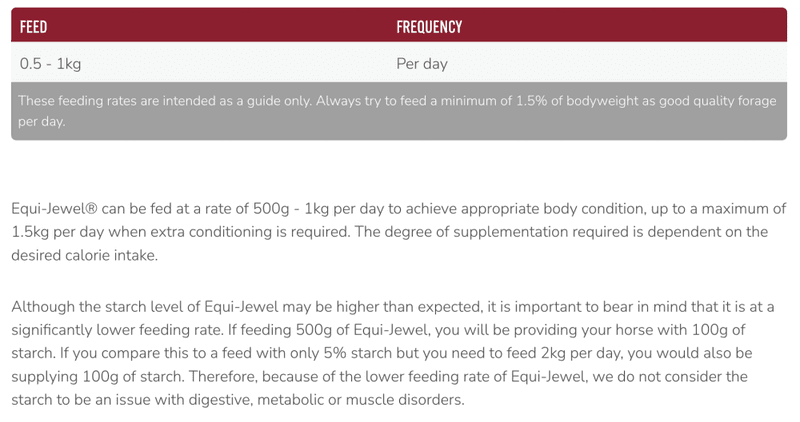Click the FREQUENCY column header
The height and width of the screenshot is (422, 800).
[429, 27]
